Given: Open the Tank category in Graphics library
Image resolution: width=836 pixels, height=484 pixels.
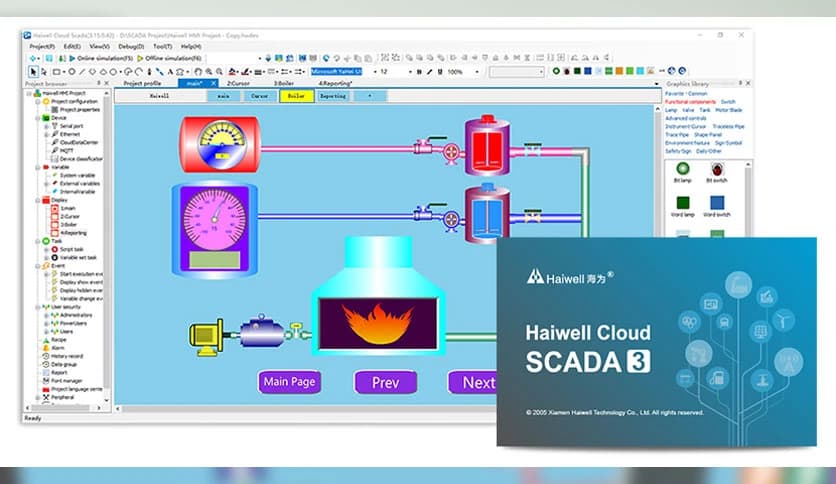Looking at the screenshot, I should coord(704,110).
